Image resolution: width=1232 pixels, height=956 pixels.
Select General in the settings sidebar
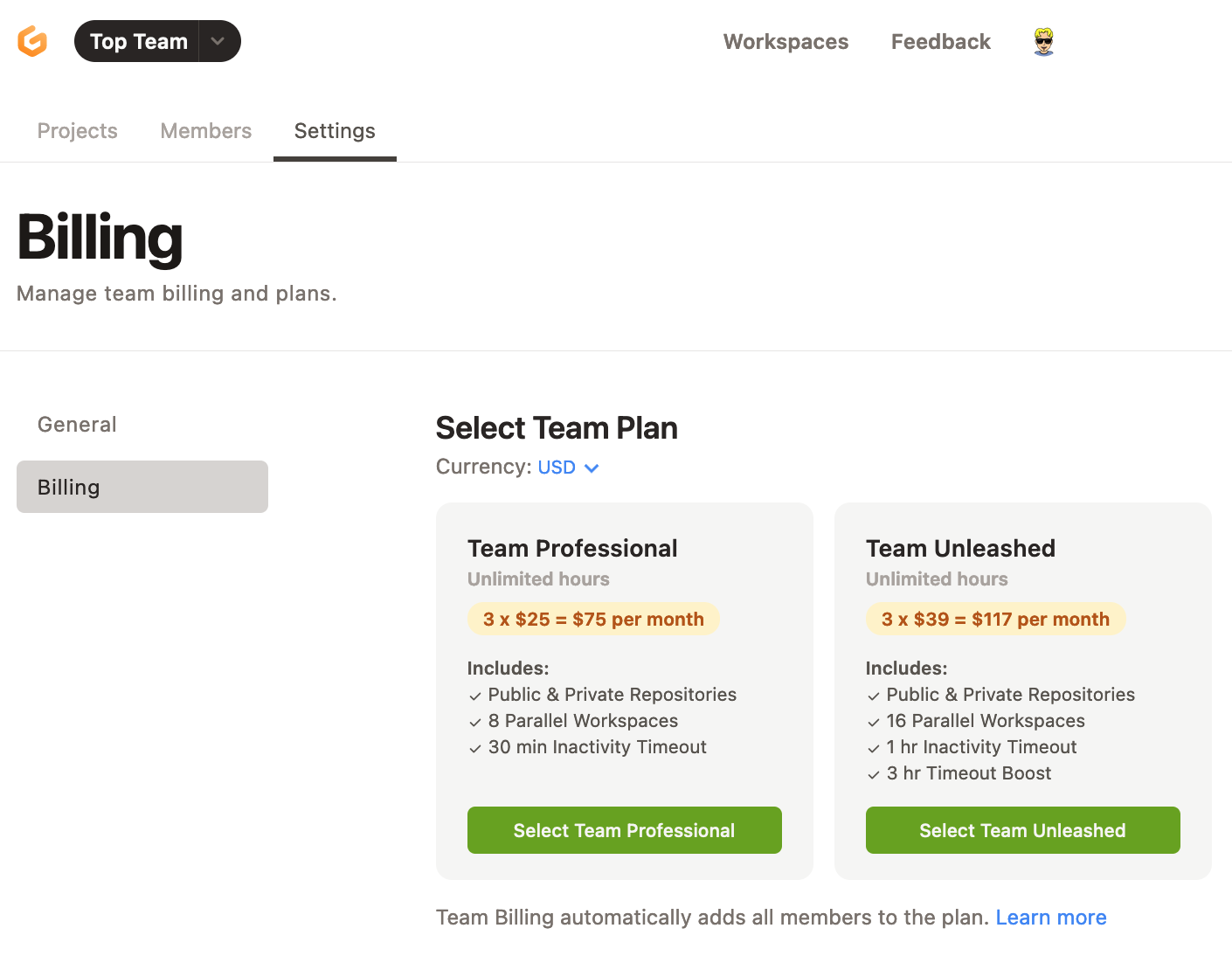click(x=77, y=424)
